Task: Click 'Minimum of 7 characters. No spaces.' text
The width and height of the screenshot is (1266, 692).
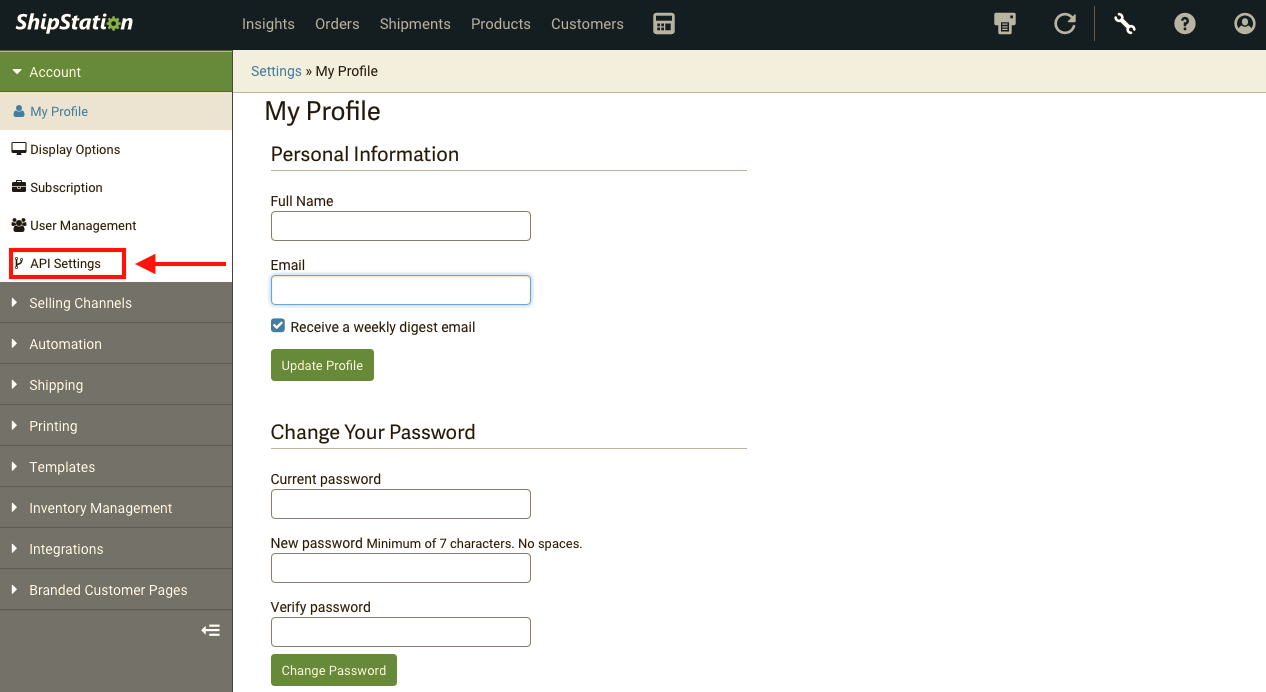Action: point(474,544)
